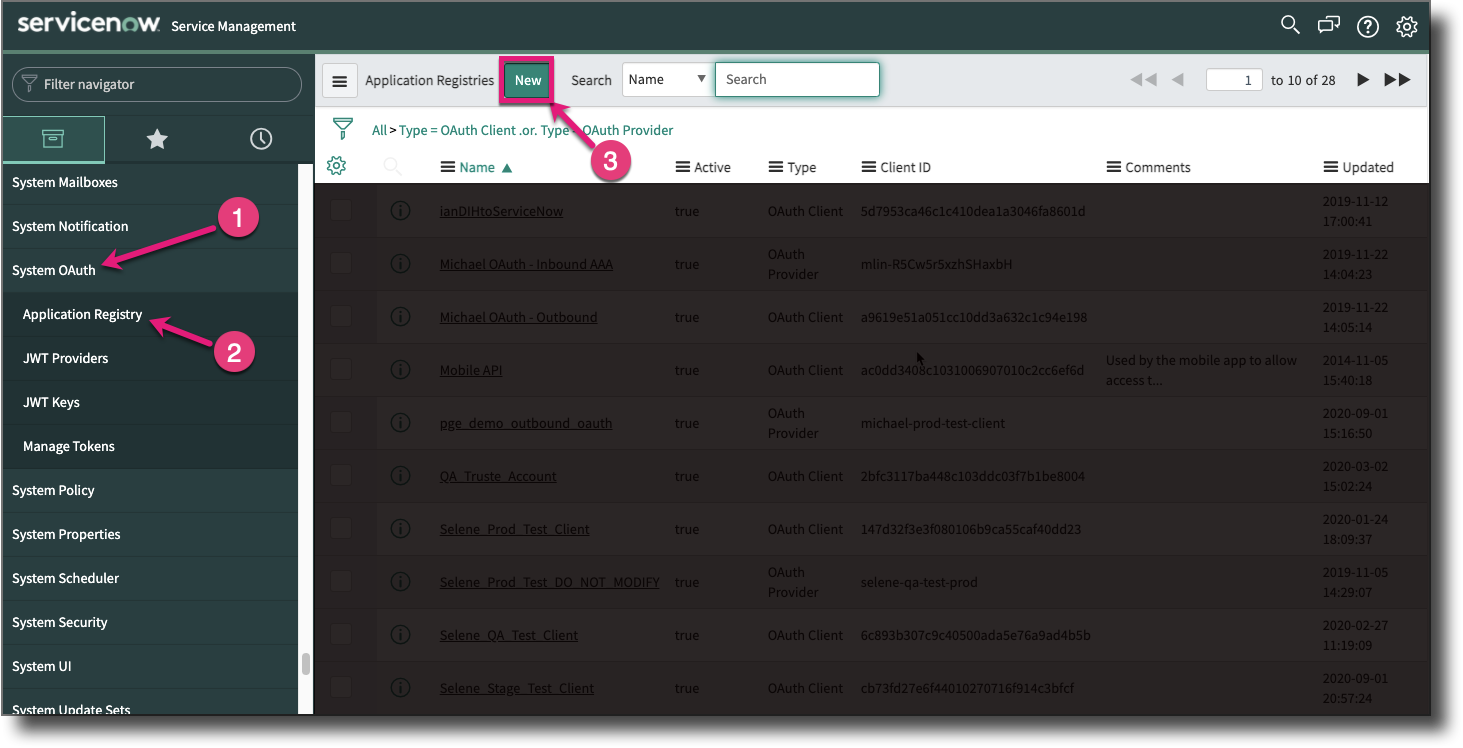Click the New button
The image size is (1463, 748).
(526, 79)
